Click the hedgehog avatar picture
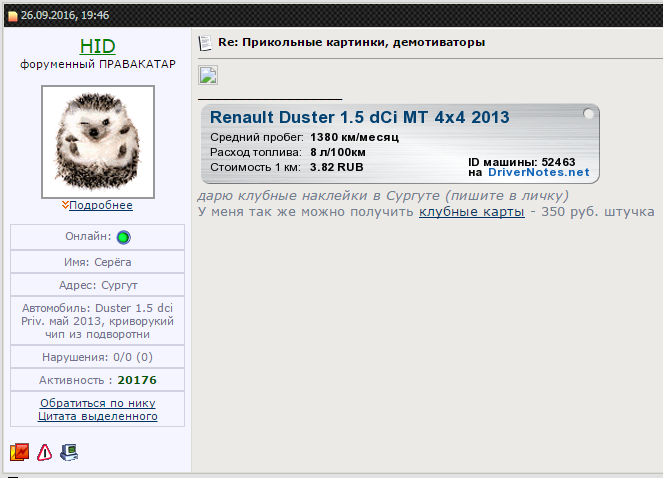The height and width of the screenshot is (478, 663). point(98,142)
